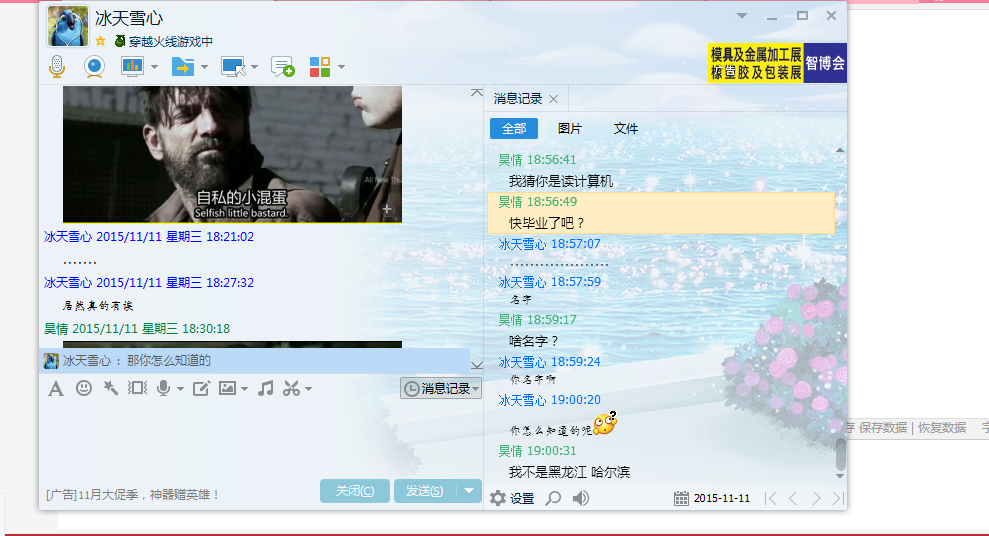Click the Selfish little bastard image
The width and height of the screenshot is (989, 536).
[x=232, y=154]
